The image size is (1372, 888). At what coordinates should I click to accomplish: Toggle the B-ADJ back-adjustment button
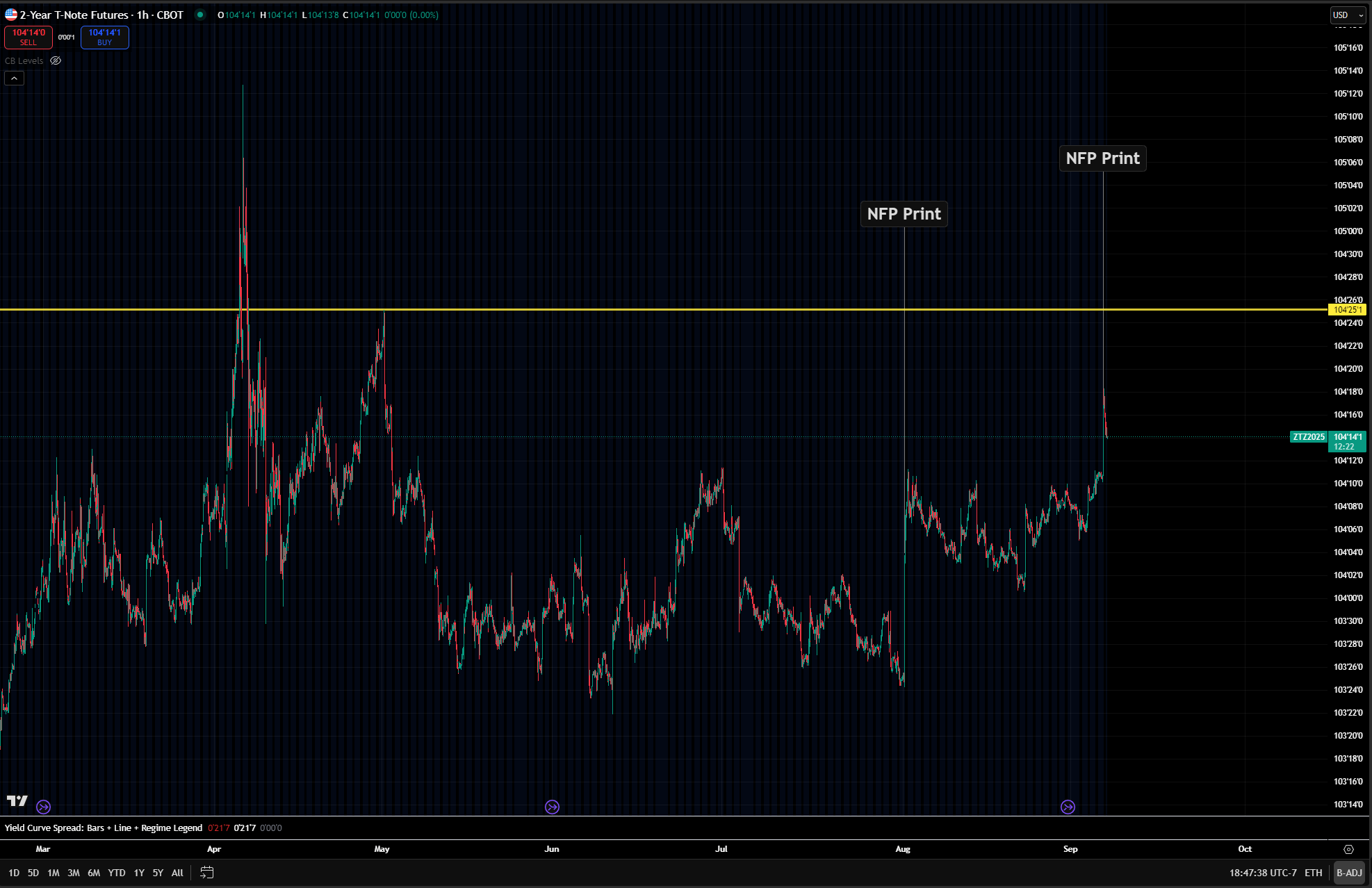click(1349, 873)
